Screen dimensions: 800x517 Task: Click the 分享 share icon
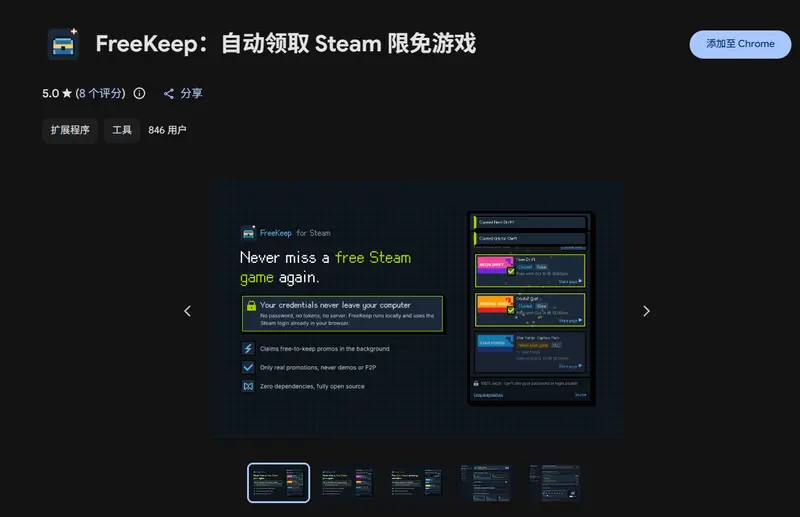[x=169, y=93]
